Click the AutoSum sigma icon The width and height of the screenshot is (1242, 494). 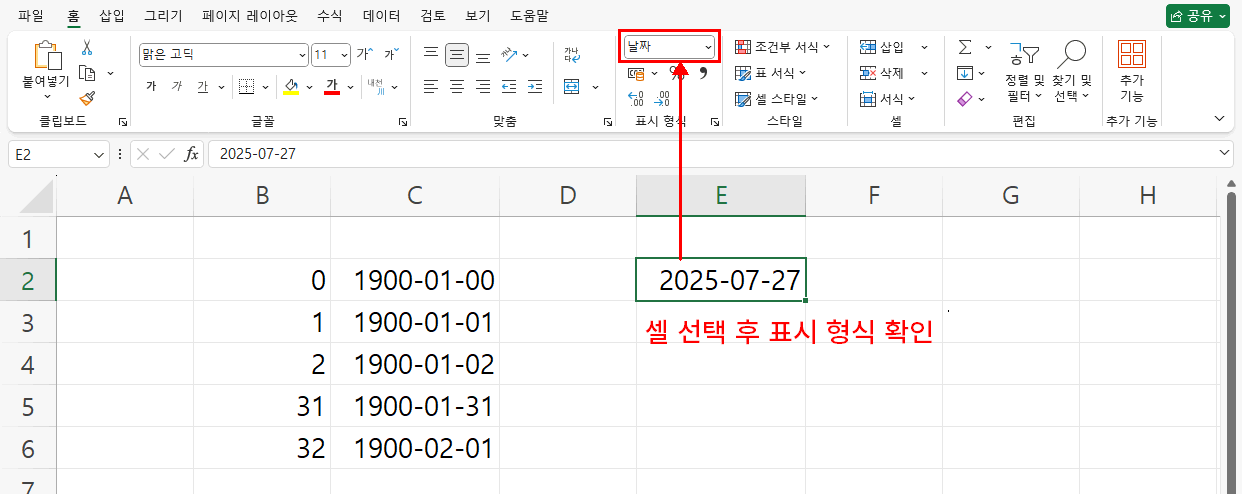click(x=965, y=47)
